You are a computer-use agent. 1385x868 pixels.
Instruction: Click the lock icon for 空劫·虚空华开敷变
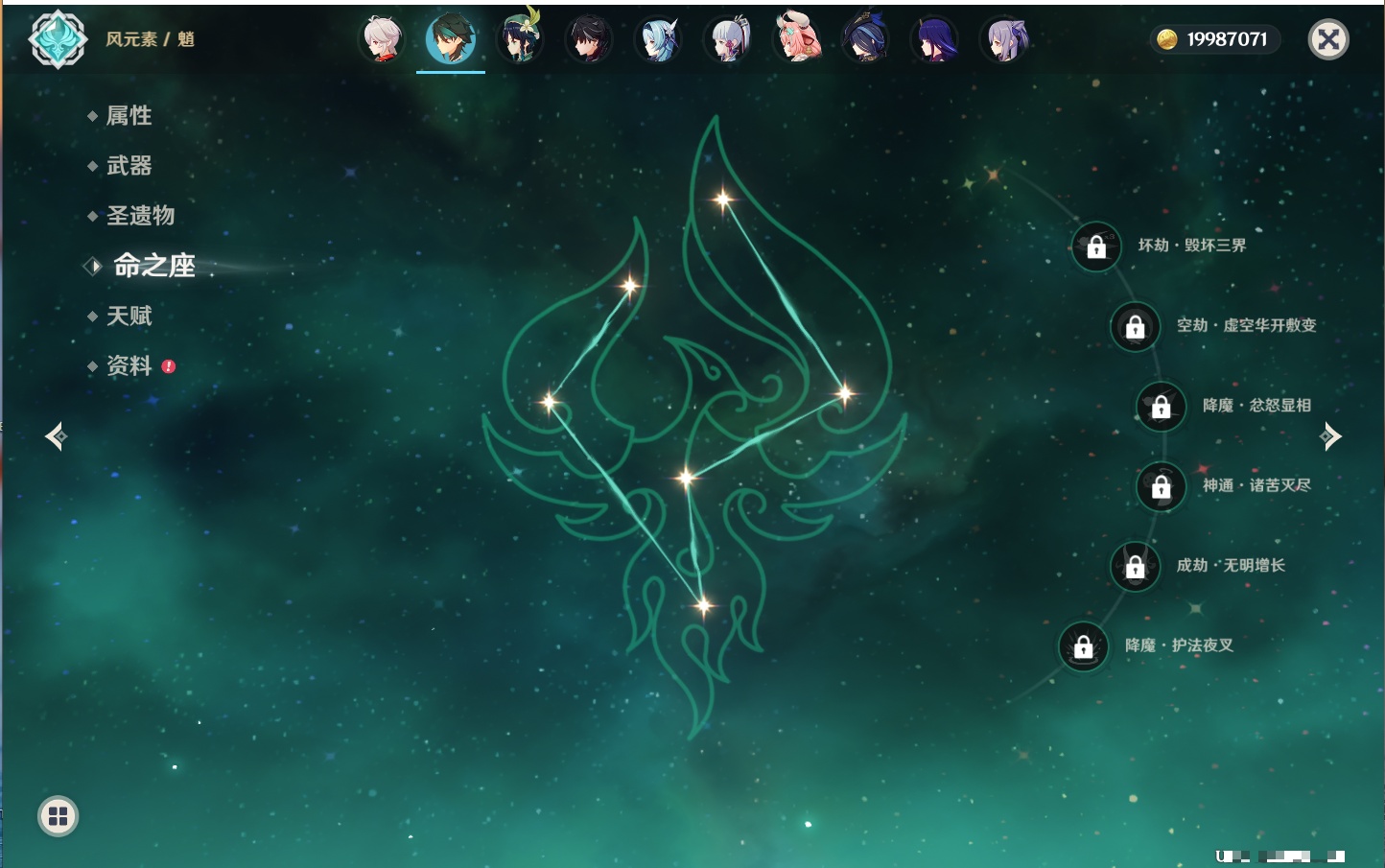tap(1136, 326)
